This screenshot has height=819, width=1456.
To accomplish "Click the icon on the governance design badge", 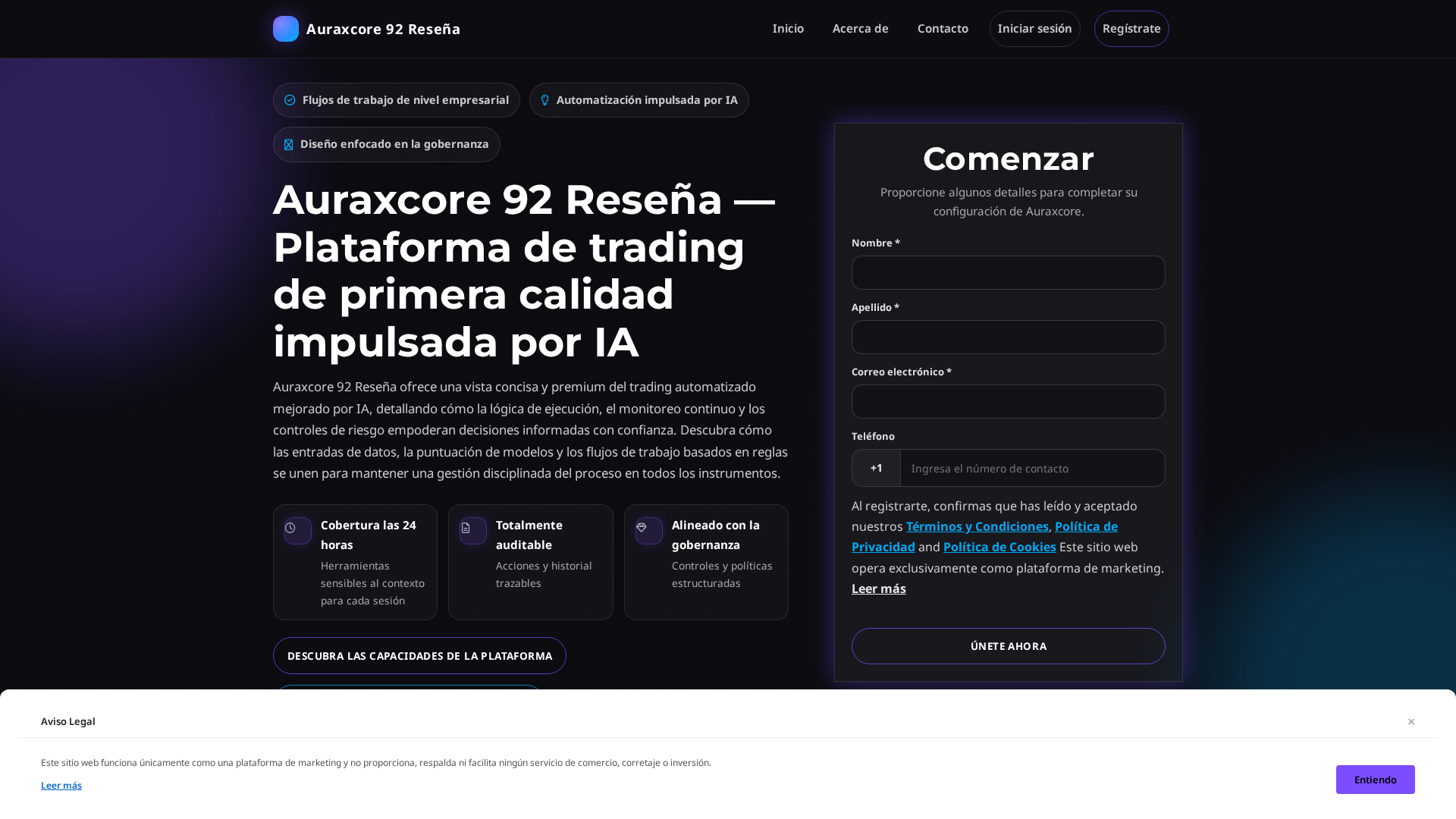I will (289, 144).
